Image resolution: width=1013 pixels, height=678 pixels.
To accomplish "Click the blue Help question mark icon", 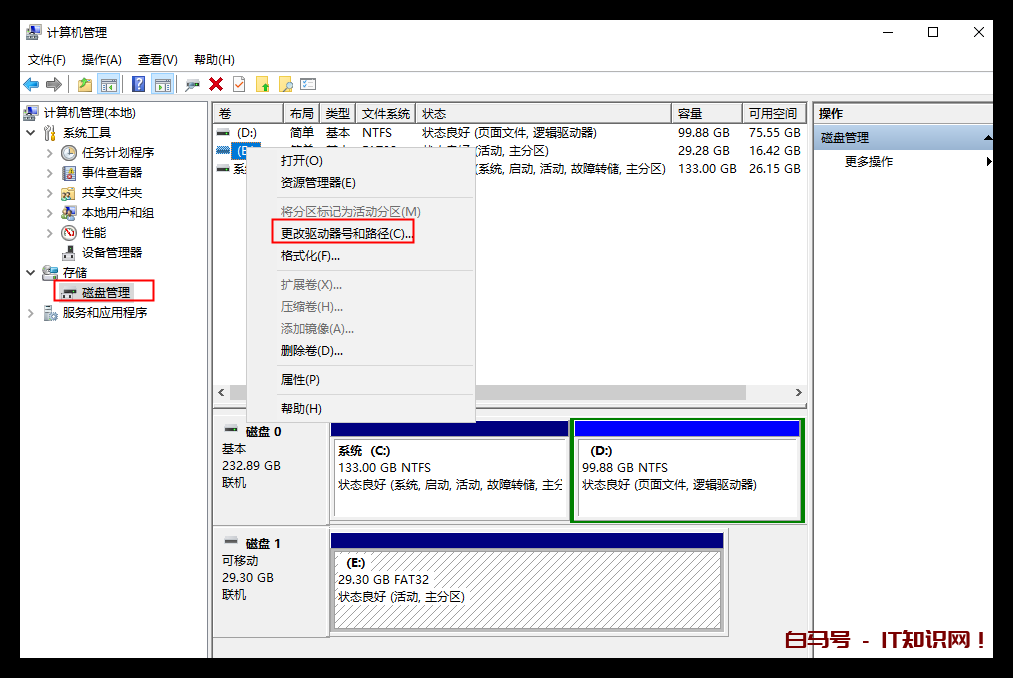I will [138, 85].
